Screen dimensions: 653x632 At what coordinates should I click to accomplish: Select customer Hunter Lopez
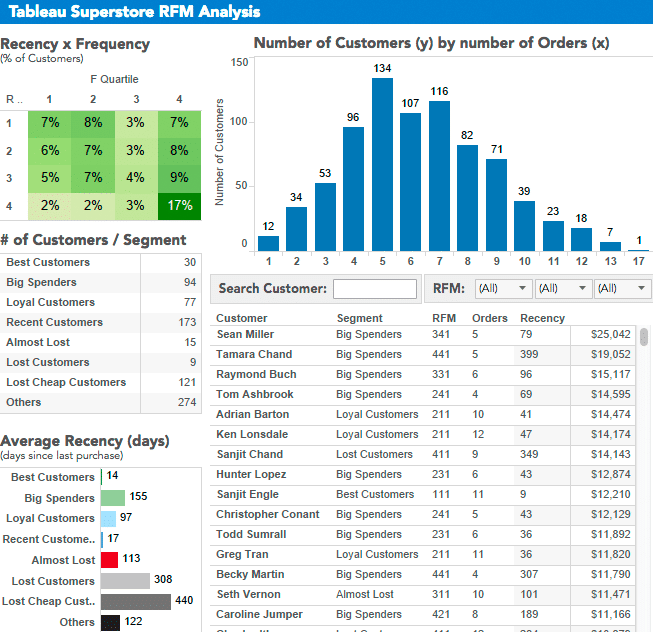tap(251, 474)
